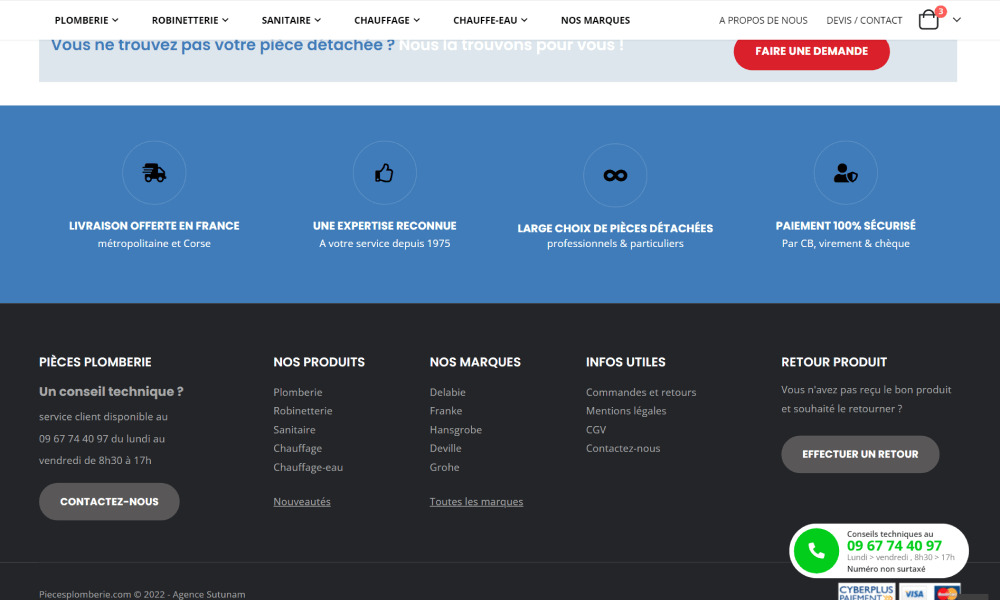
Task: Open the Mentions légales link
Action: [626, 411]
